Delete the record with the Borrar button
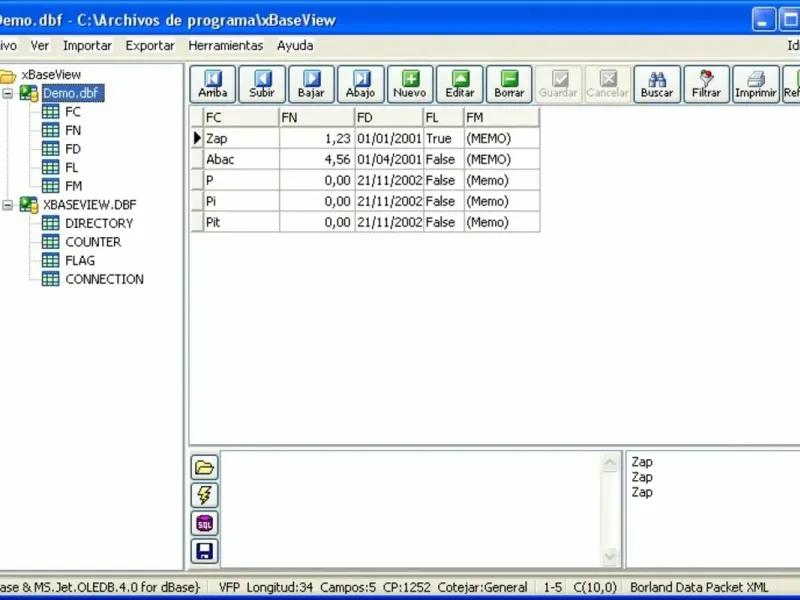Screen dimensions: 800x600 coord(509,84)
